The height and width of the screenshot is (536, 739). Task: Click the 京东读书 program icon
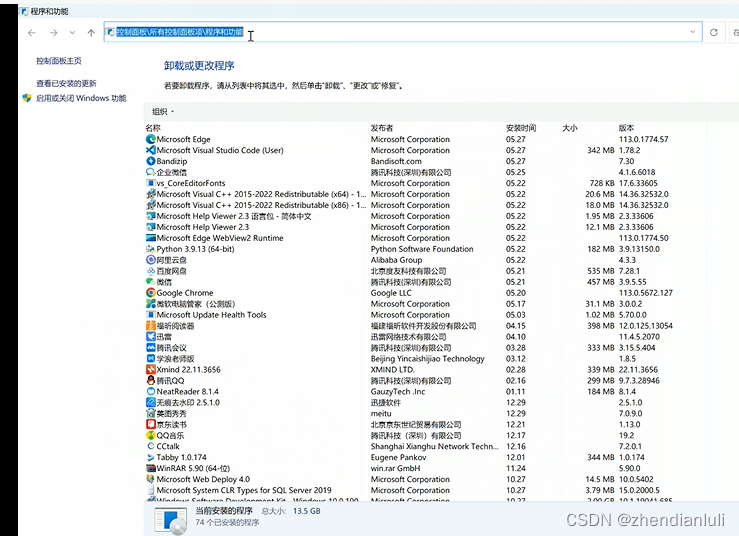150,424
